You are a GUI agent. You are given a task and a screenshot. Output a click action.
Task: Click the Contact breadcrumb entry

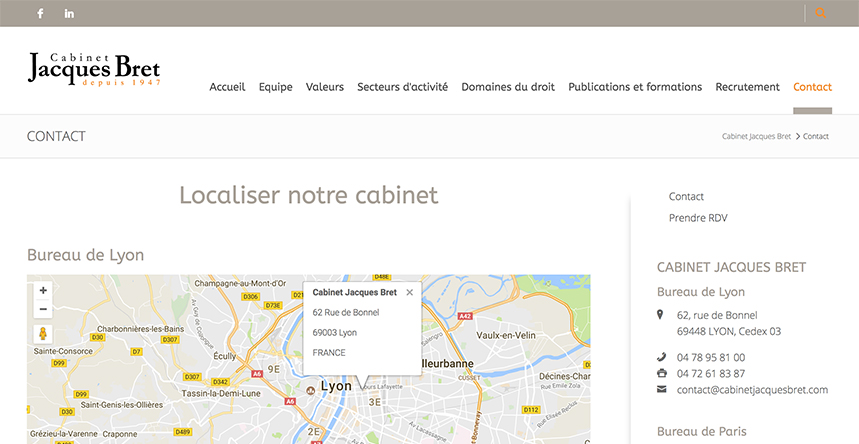[x=816, y=136]
